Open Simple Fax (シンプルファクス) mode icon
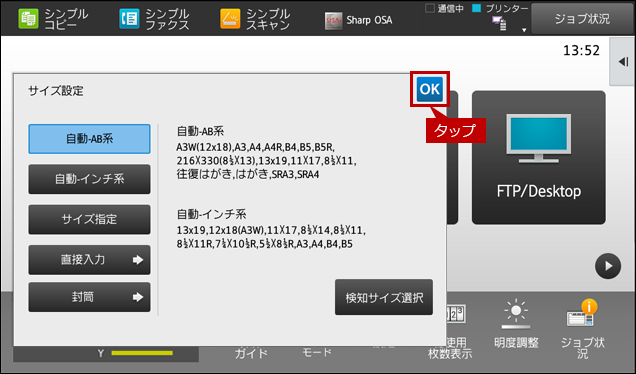 click(x=129, y=19)
